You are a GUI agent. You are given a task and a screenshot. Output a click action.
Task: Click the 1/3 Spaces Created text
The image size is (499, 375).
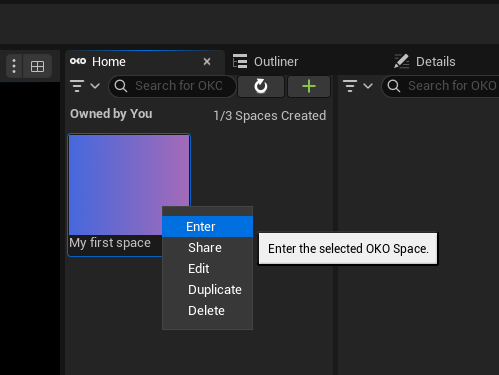(270, 116)
